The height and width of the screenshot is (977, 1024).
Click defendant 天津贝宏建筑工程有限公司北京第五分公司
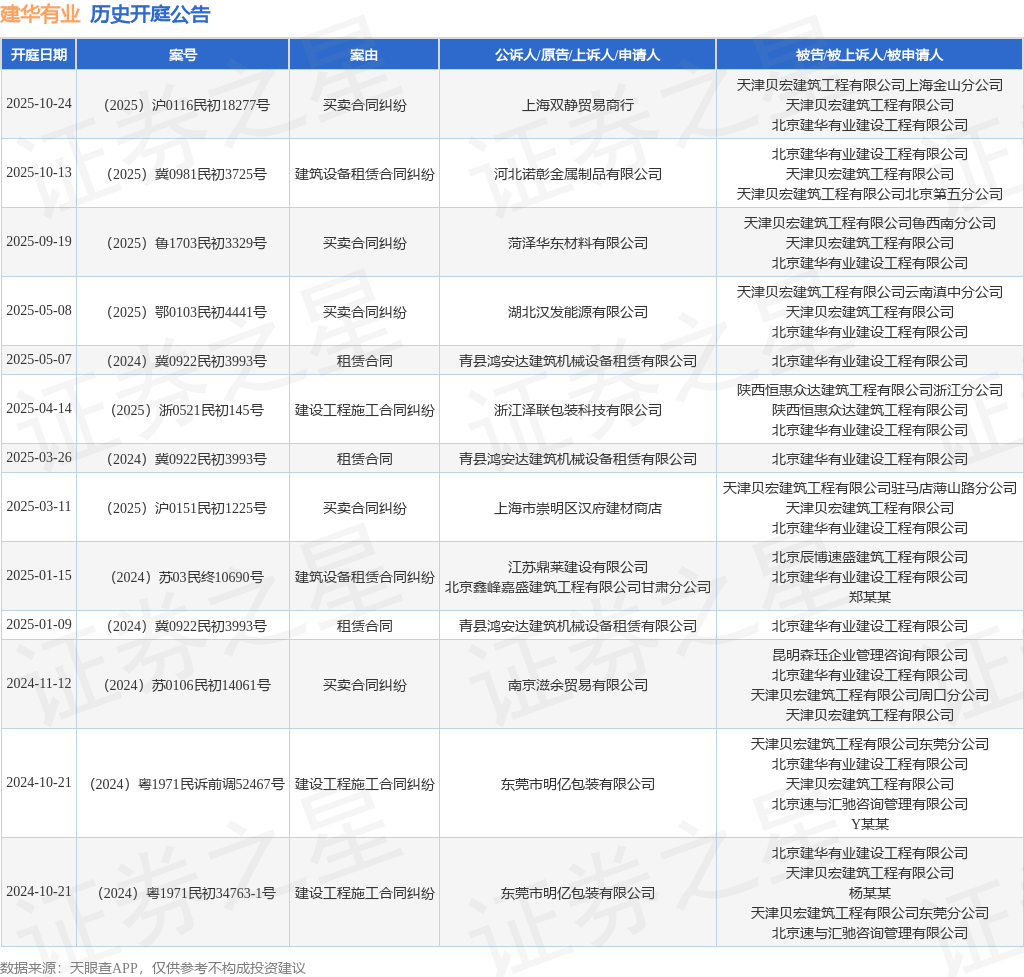tap(869, 194)
